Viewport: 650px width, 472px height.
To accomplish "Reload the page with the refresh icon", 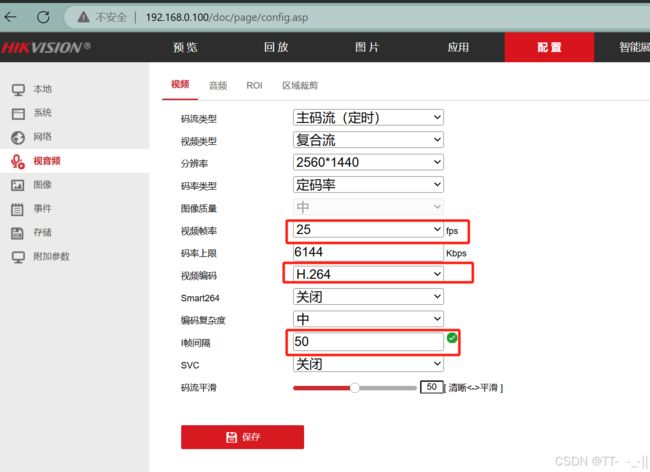I will 43,17.
